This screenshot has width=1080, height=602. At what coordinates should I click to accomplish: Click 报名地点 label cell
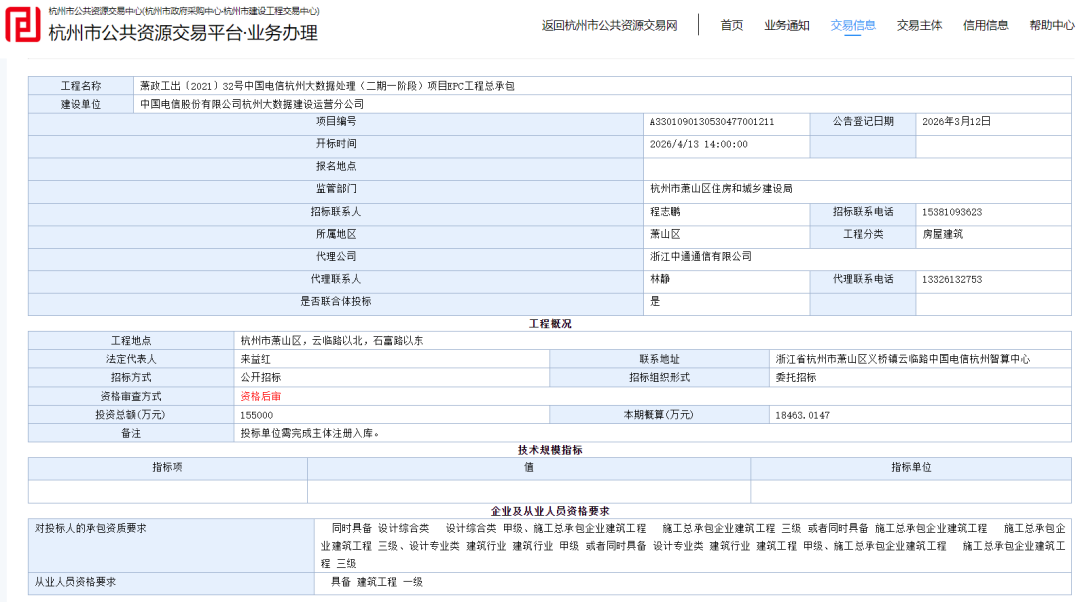[x=335, y=169]
